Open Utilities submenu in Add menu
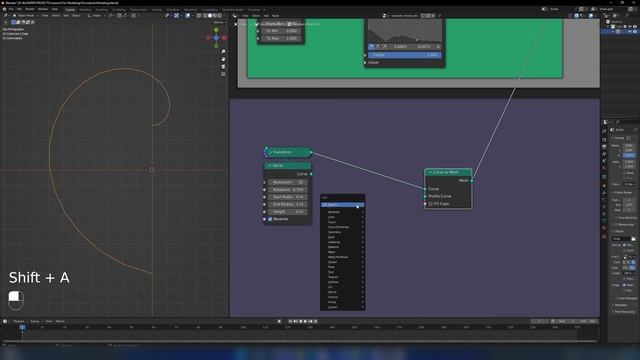This screenshot has width=640, height=360. tap(342, 282)
